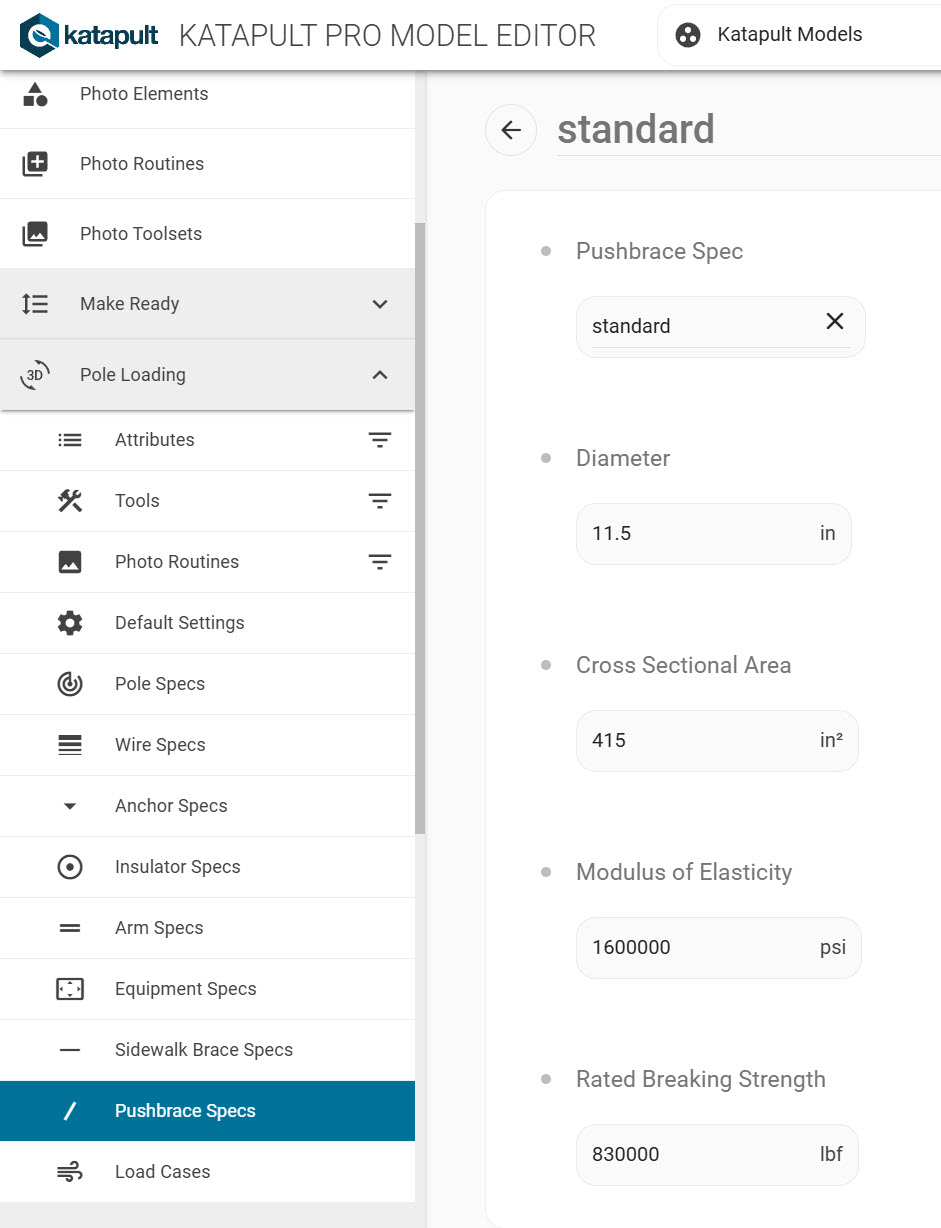The height and width of the screenshot is (1228, 941).
Task: Collapse the Pole Loading section
Action: coord(380,375)
